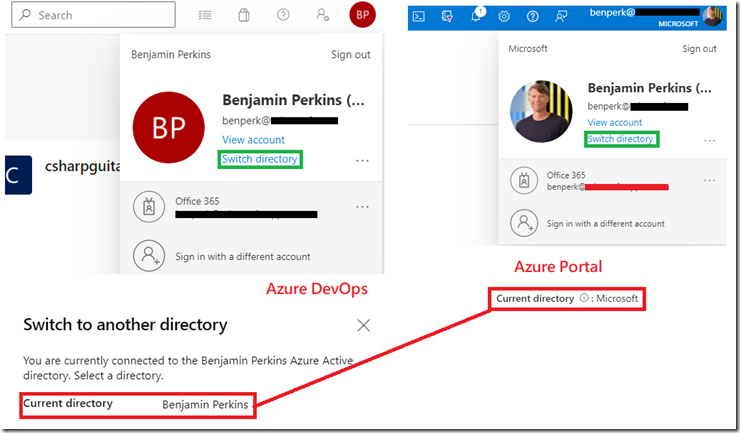
Task: Click the red BP avatar in the header
Action: (362, 15)
